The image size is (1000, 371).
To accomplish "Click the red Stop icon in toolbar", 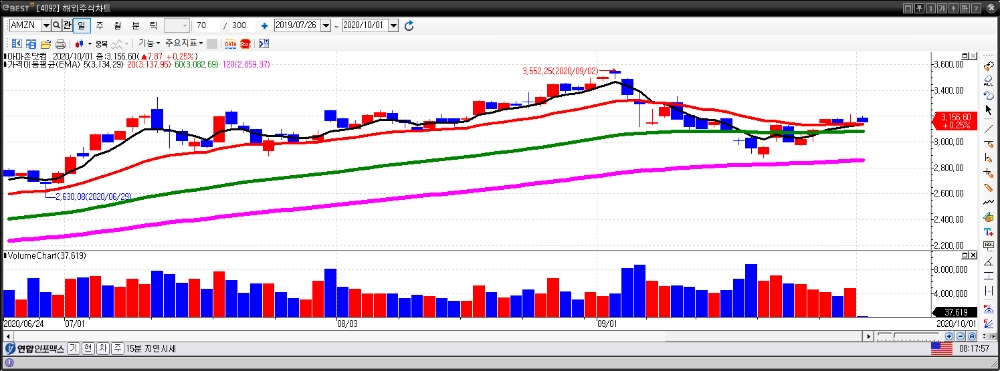I will (x=244, y=44).
